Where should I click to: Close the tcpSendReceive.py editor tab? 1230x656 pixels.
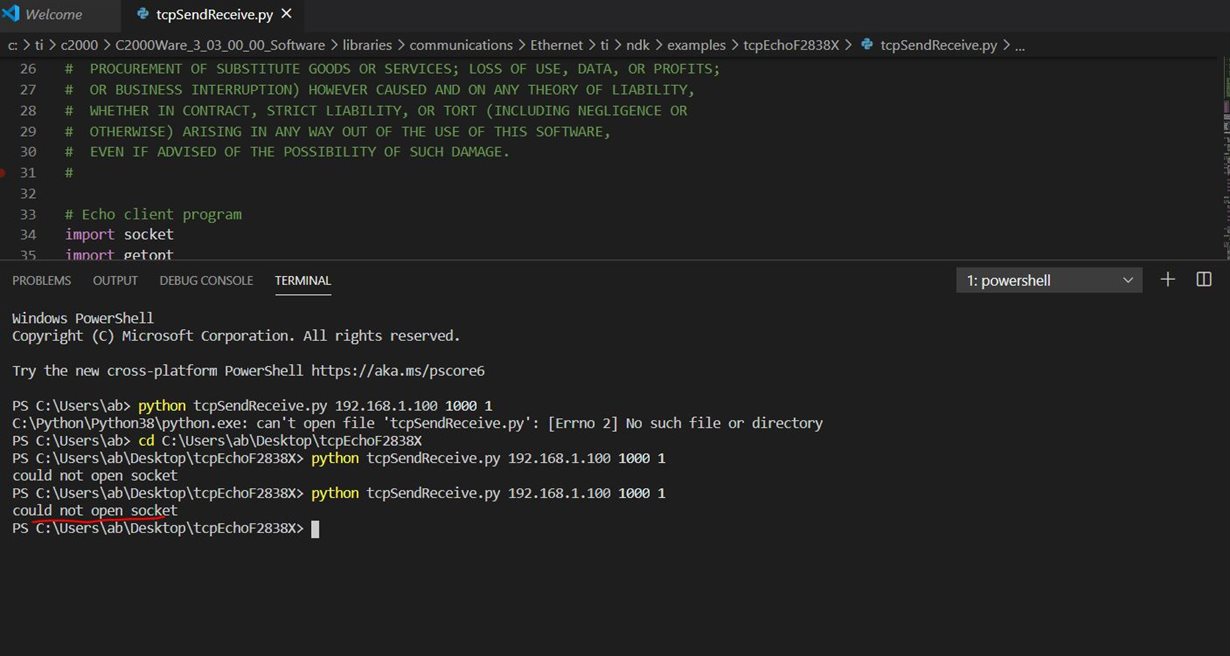287,14
